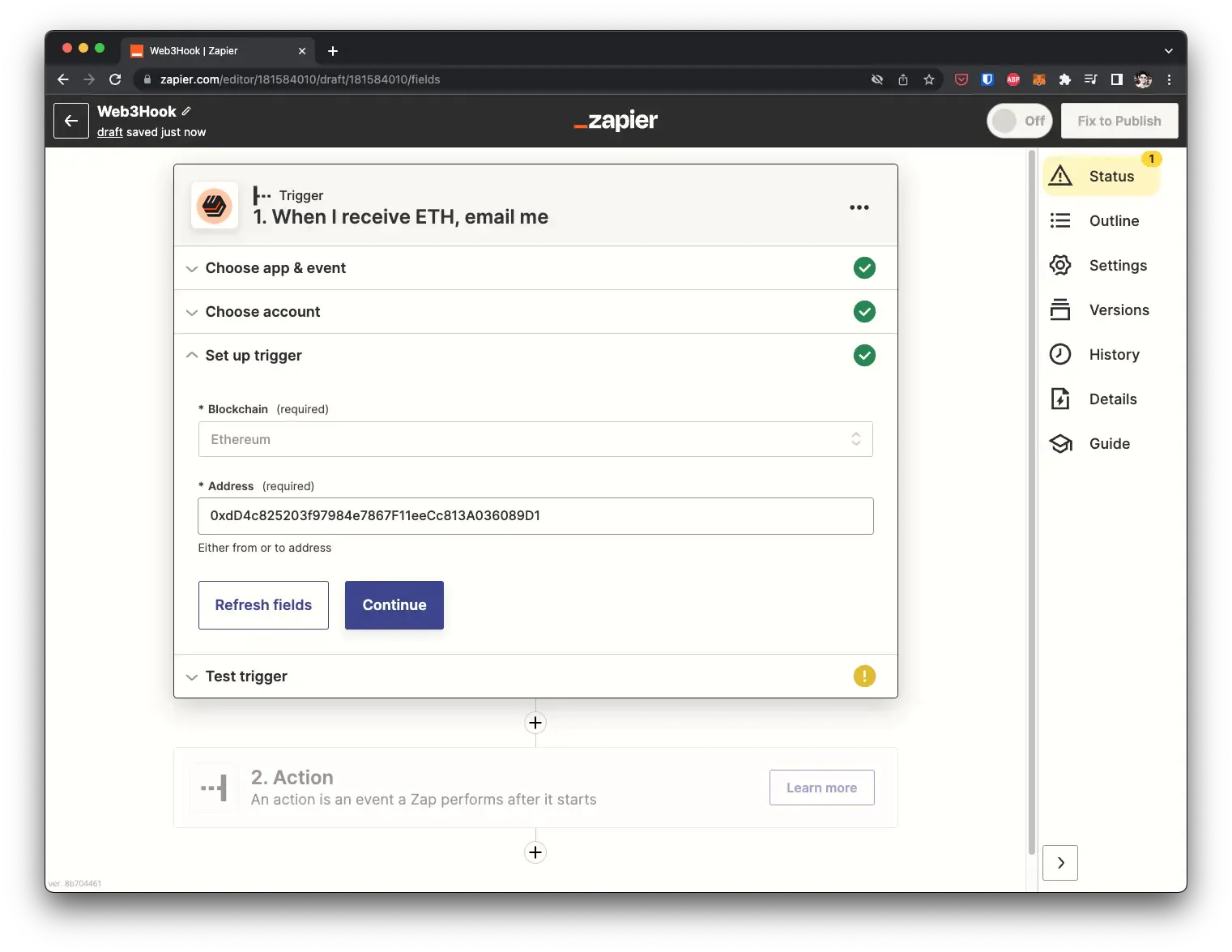1232x952 pixels.
Task: Click the Guide graduation cap icon
Action: [x=1060, y=443]
